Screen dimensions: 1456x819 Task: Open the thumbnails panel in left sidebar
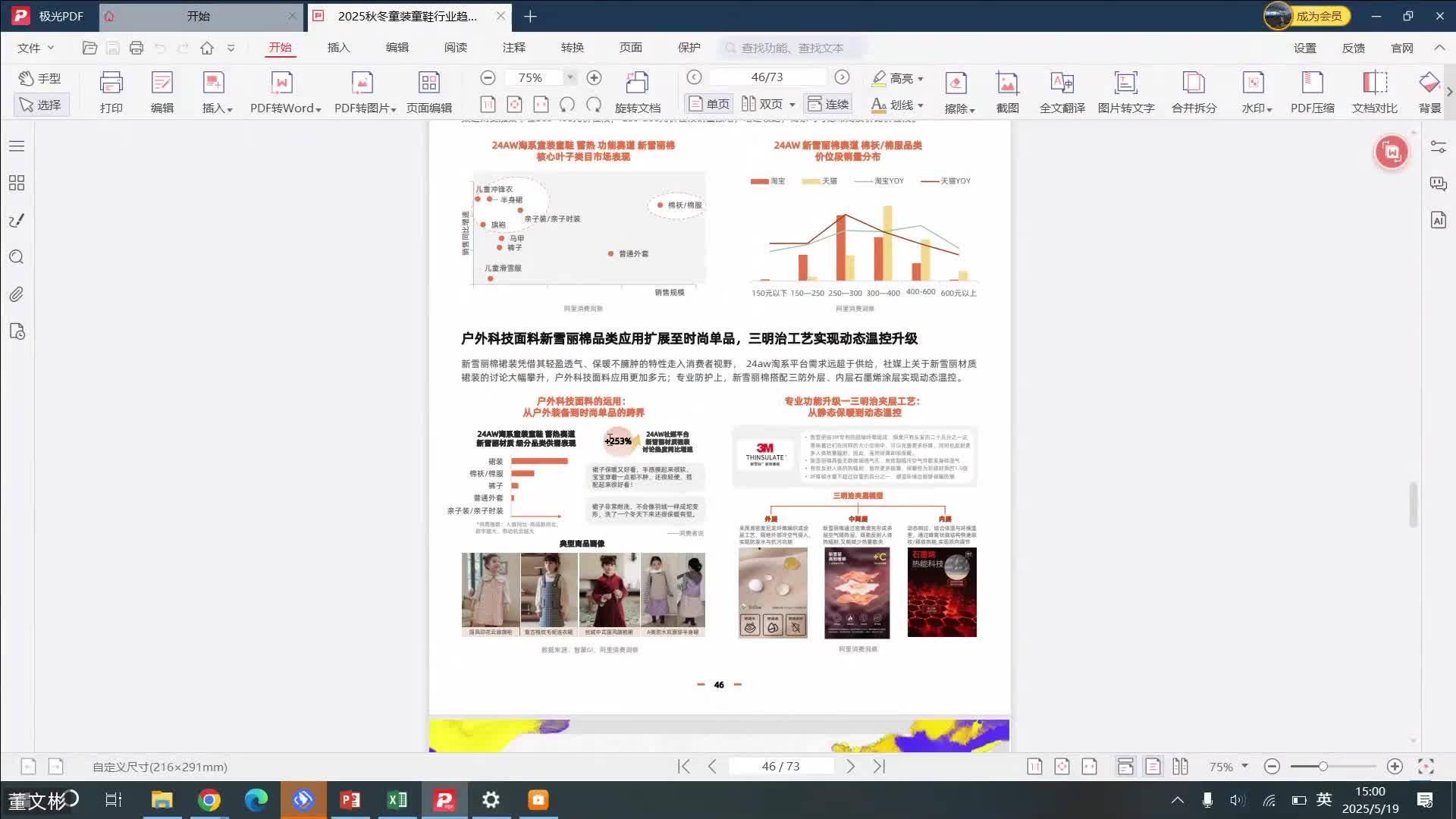[17, 183]
